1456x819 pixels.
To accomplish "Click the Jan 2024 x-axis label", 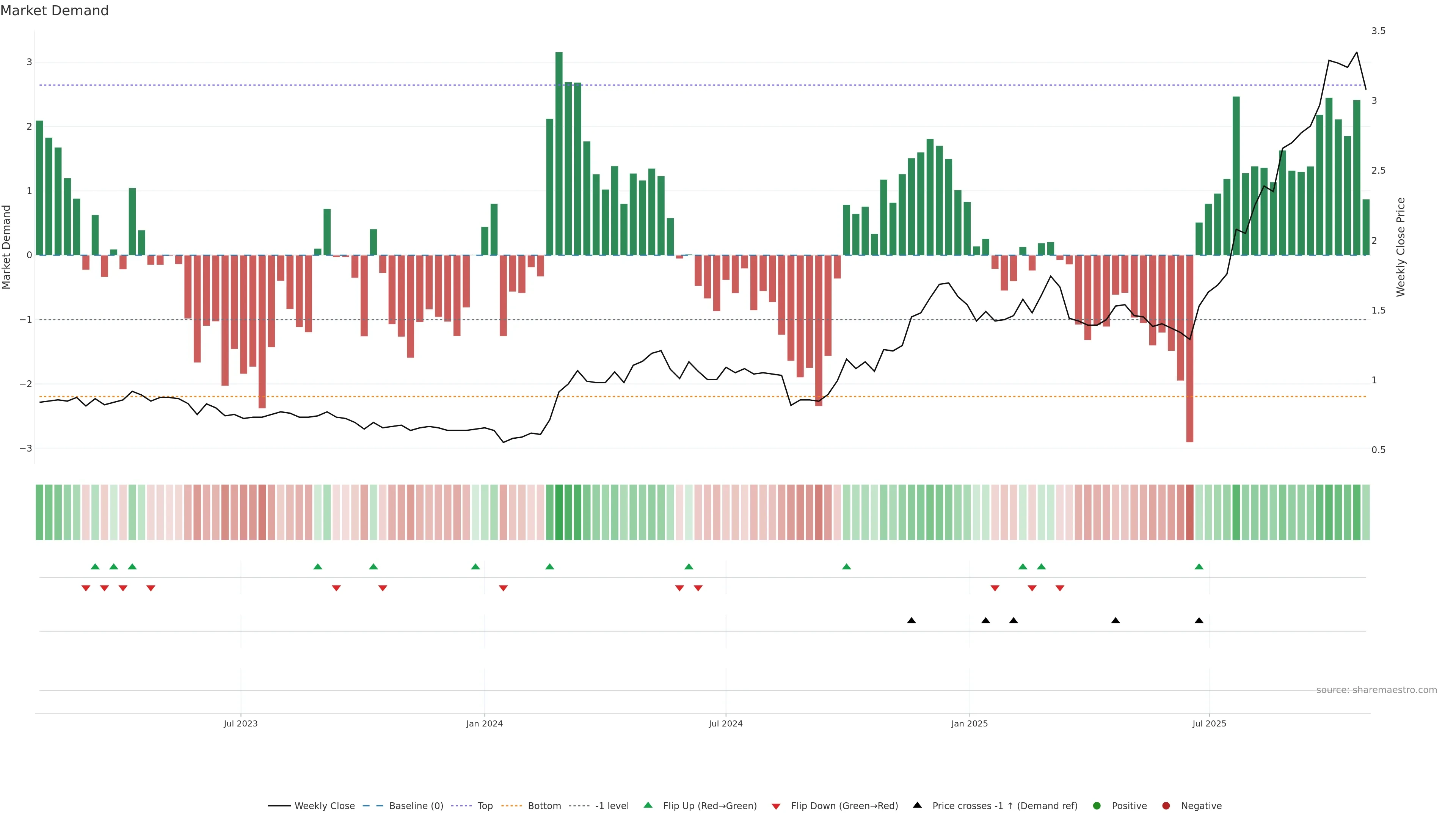I will (485, 723).
